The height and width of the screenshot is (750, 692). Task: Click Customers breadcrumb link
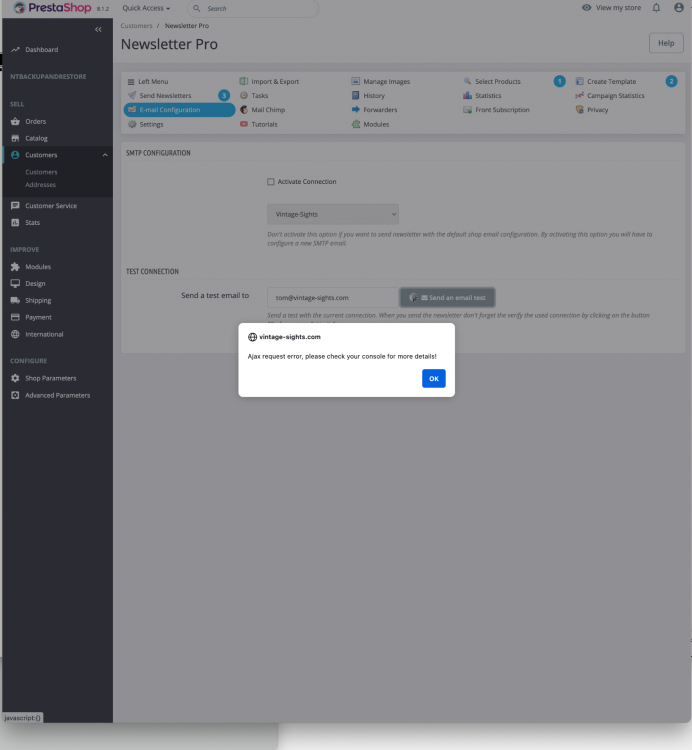[136, 26]
